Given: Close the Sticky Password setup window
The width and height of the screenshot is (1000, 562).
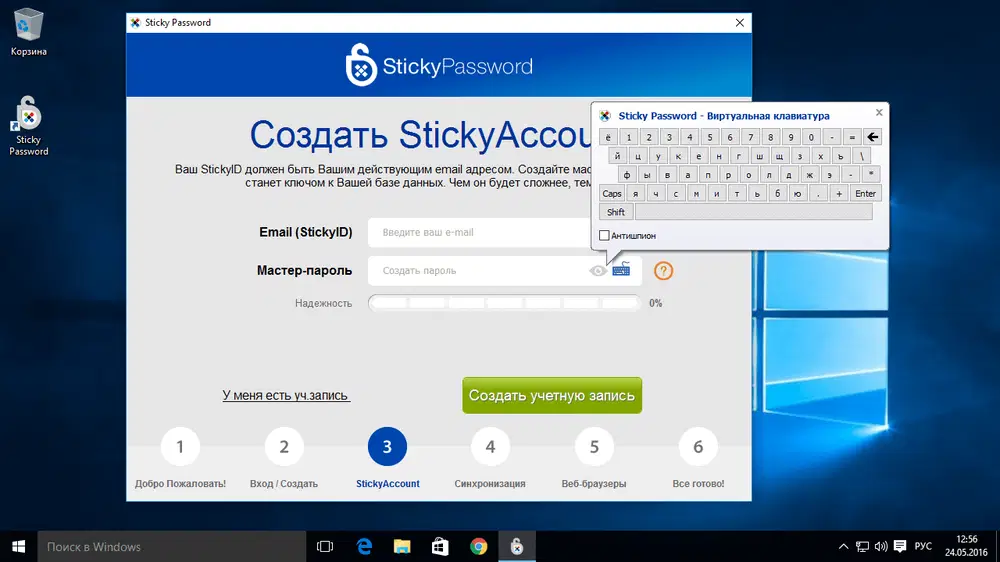Looking at the screenshot, I should tap(740, 22).
